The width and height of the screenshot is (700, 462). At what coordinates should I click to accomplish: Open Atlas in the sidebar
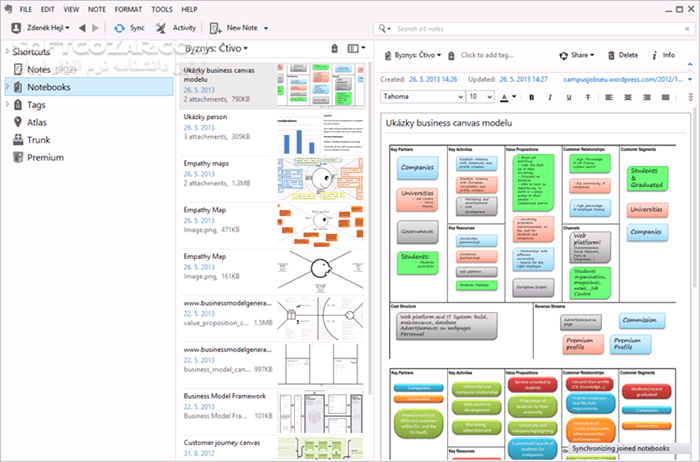click(x=37, y=122)
